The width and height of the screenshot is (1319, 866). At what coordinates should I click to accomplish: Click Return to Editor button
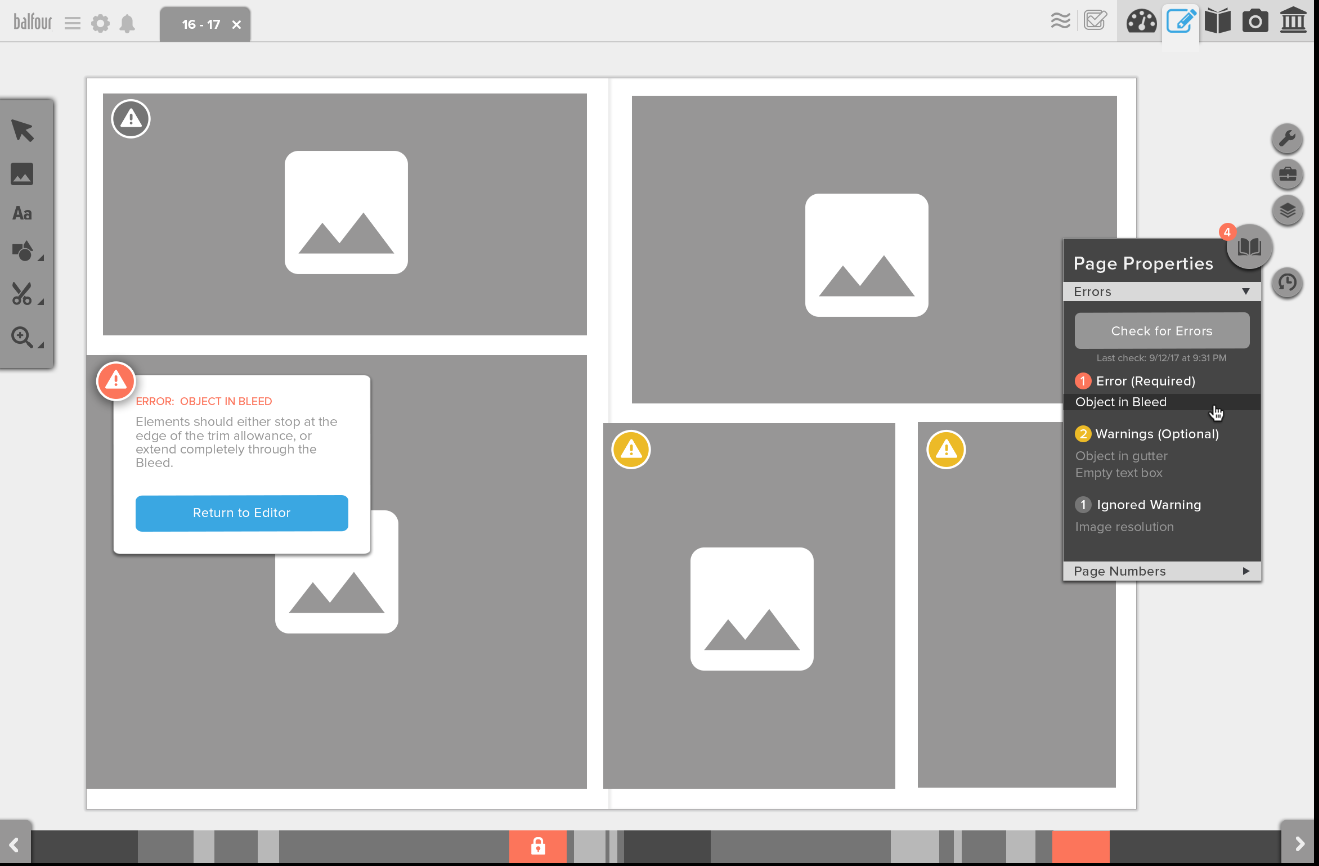(x=242, y=513)
